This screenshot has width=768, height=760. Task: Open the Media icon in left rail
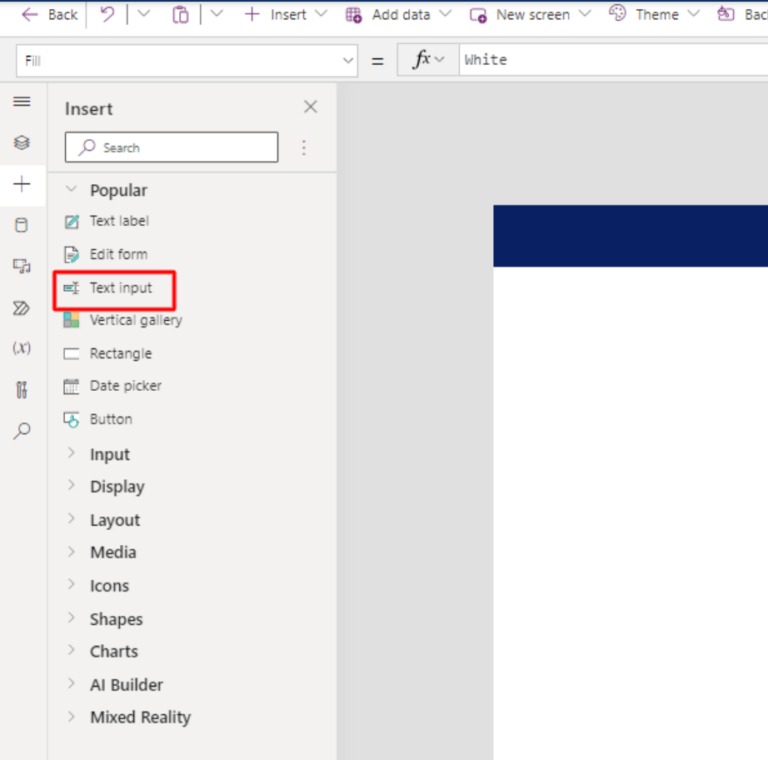[x=22, y=266]
